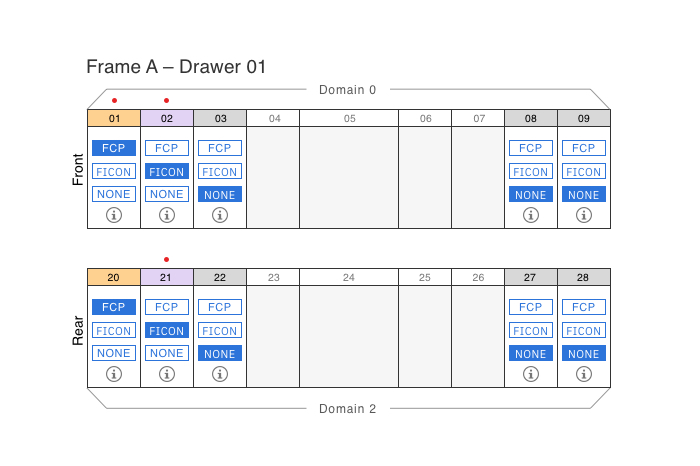Choose FCP for rear slot 28
Screen dimensions: 700x466
click(584, 307)
